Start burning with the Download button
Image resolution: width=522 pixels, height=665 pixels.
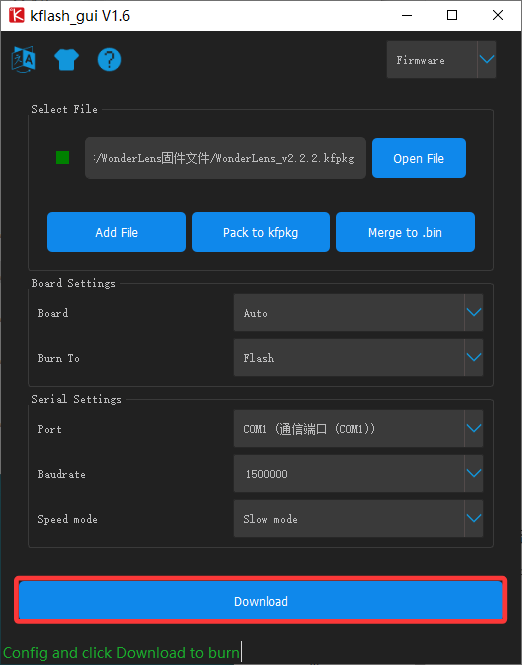(x=260, y=601)
